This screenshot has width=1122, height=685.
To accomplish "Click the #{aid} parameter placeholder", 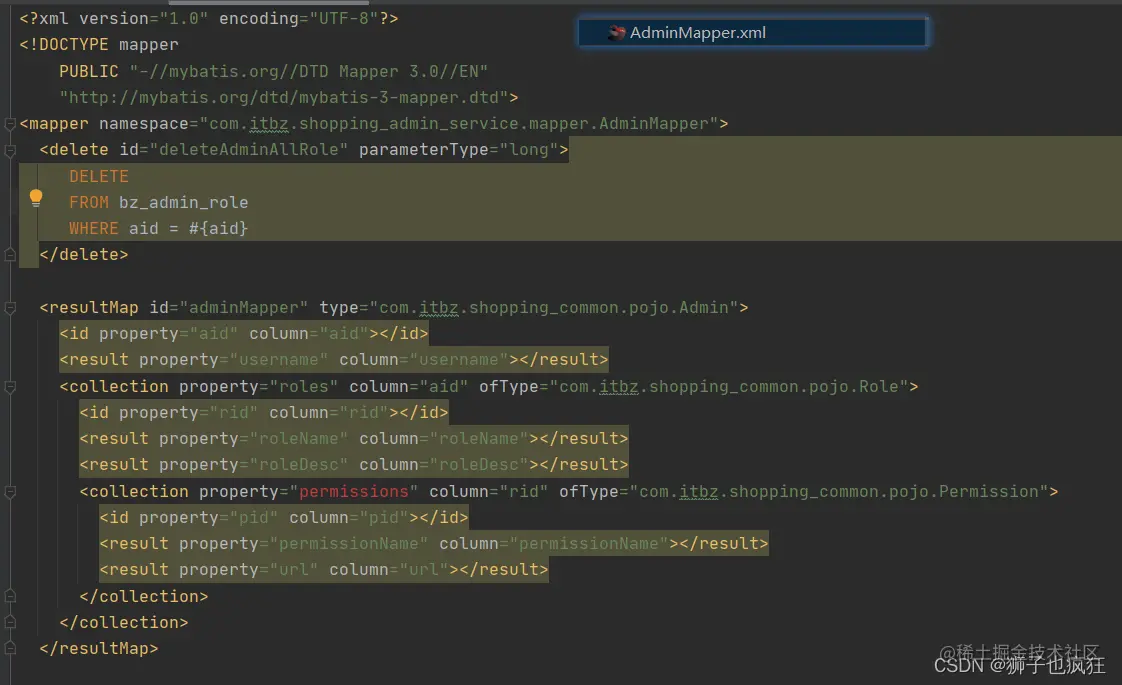I will tap(218, 228).
